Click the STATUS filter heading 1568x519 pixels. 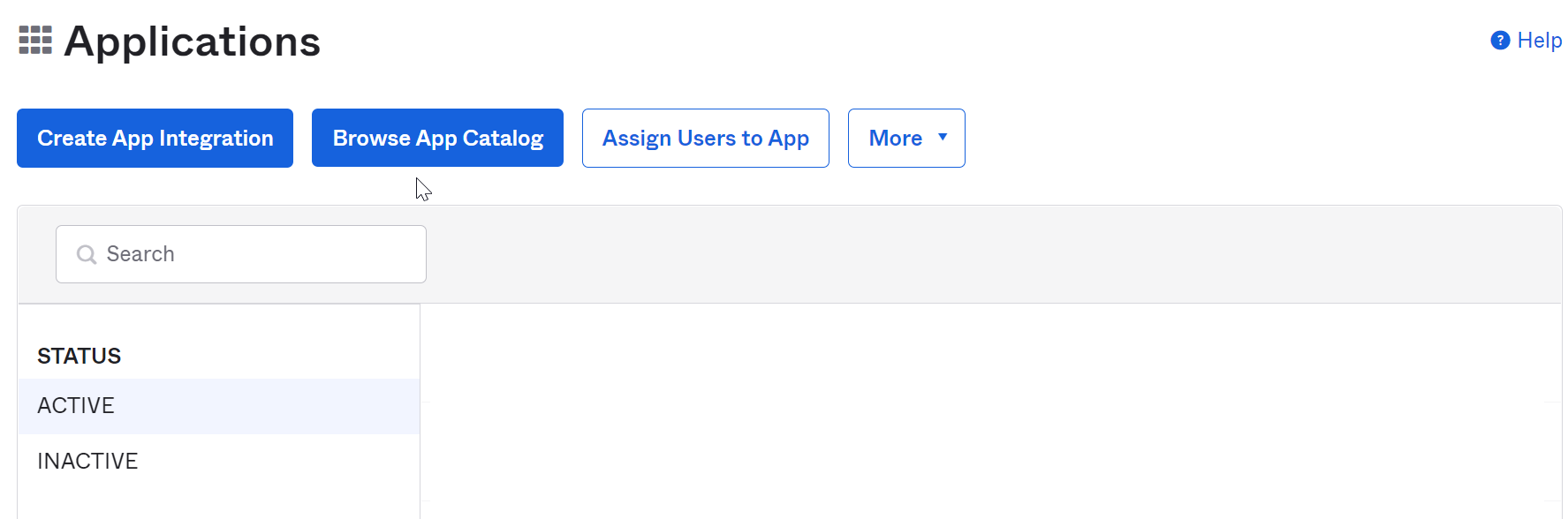pos(79,356)
